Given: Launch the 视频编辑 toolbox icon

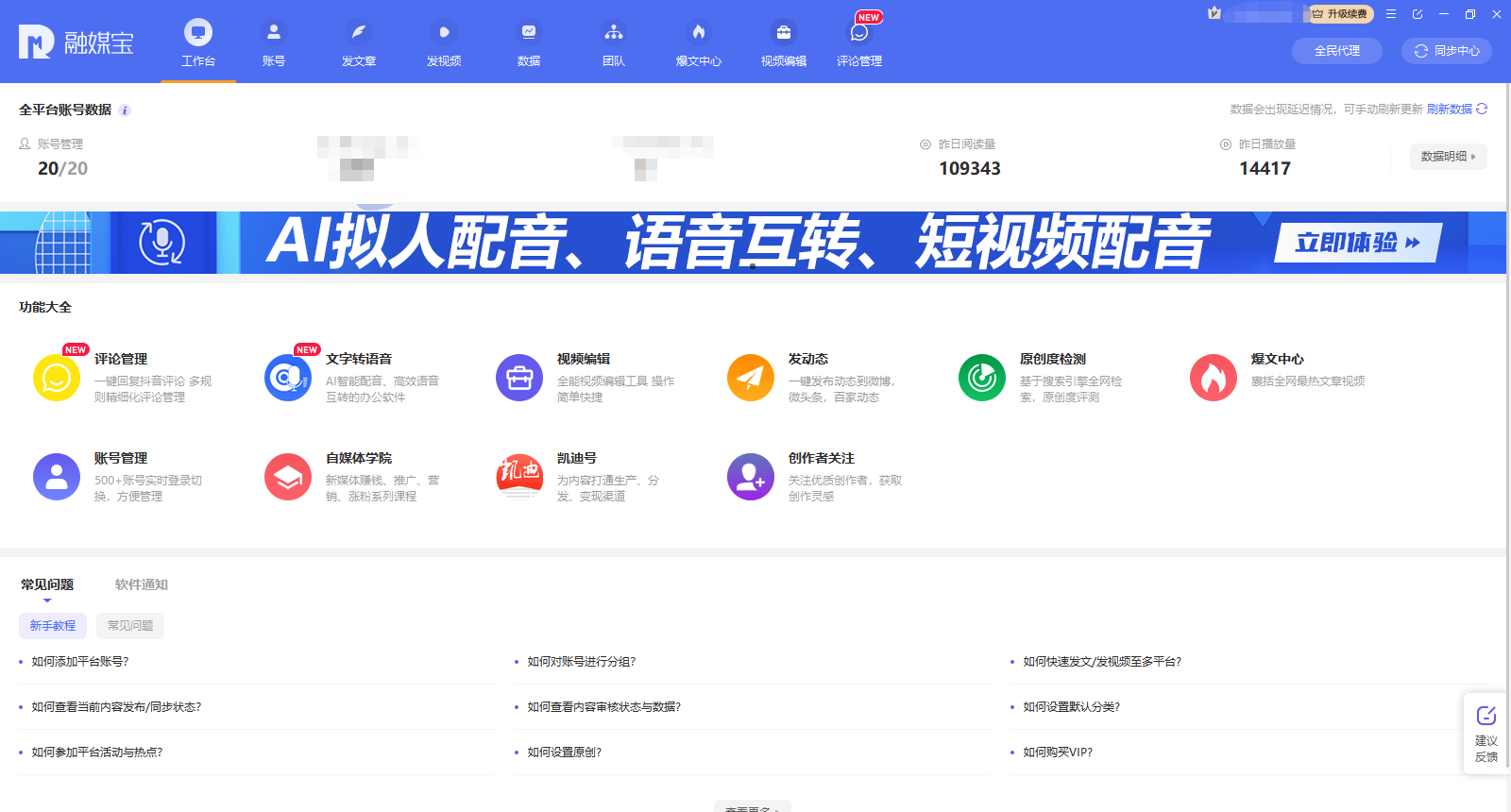Looking at the screenshot, I should coord(519,378).
